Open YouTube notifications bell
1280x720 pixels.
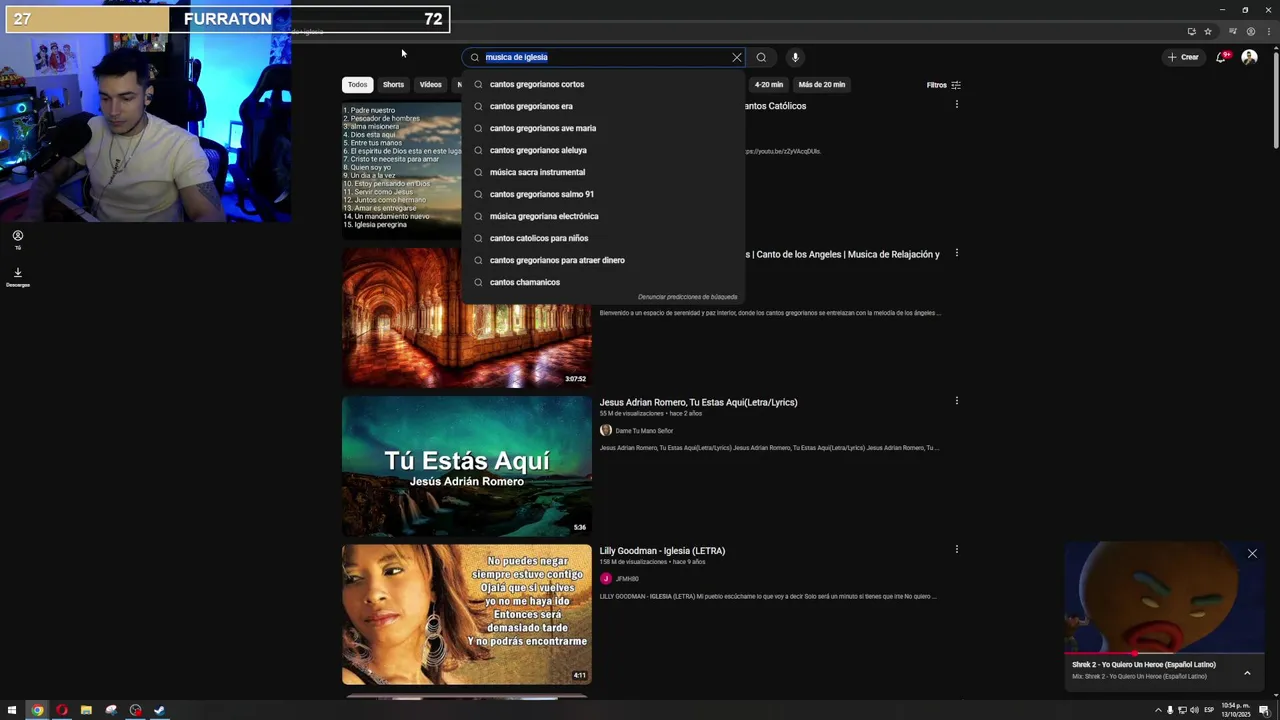click(1221, 57)
